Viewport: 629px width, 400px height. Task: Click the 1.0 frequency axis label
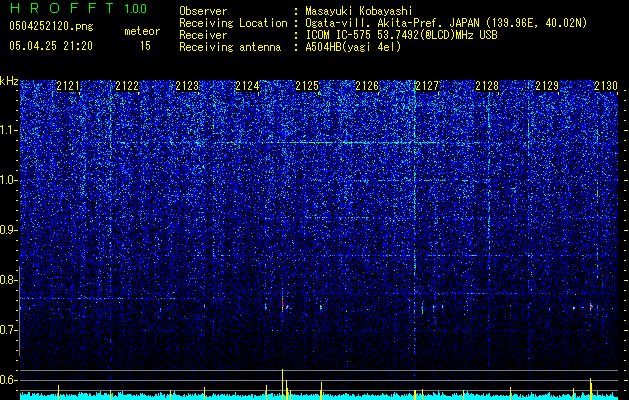pos(9,180)
